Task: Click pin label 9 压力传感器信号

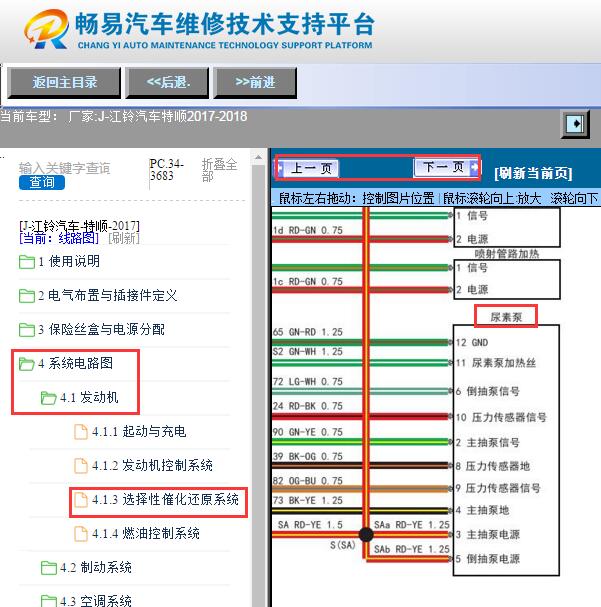Action: 498,488
